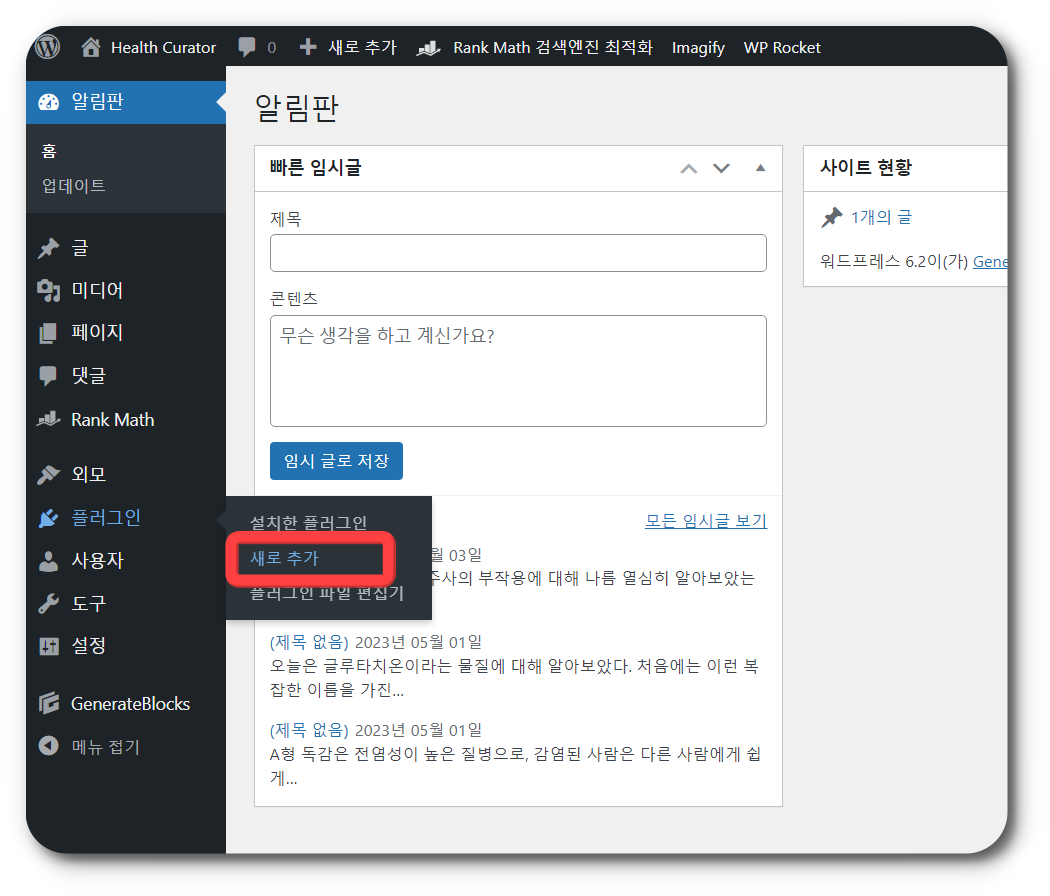Open the 설정 (Settings) wrench icon
The height and width of the screenshot is (896, 1050).
pyautogui.click(x=50, y=645)
